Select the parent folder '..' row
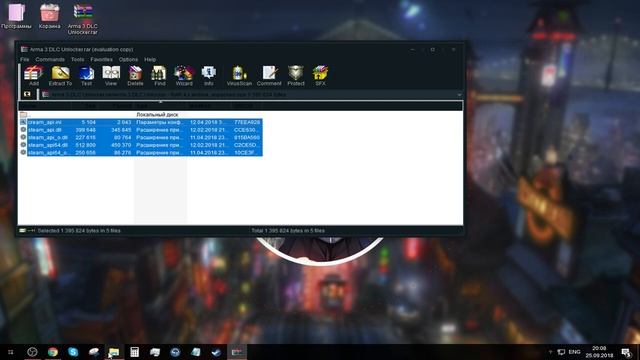This screenshot has width=640, height=360. [141, 115]
